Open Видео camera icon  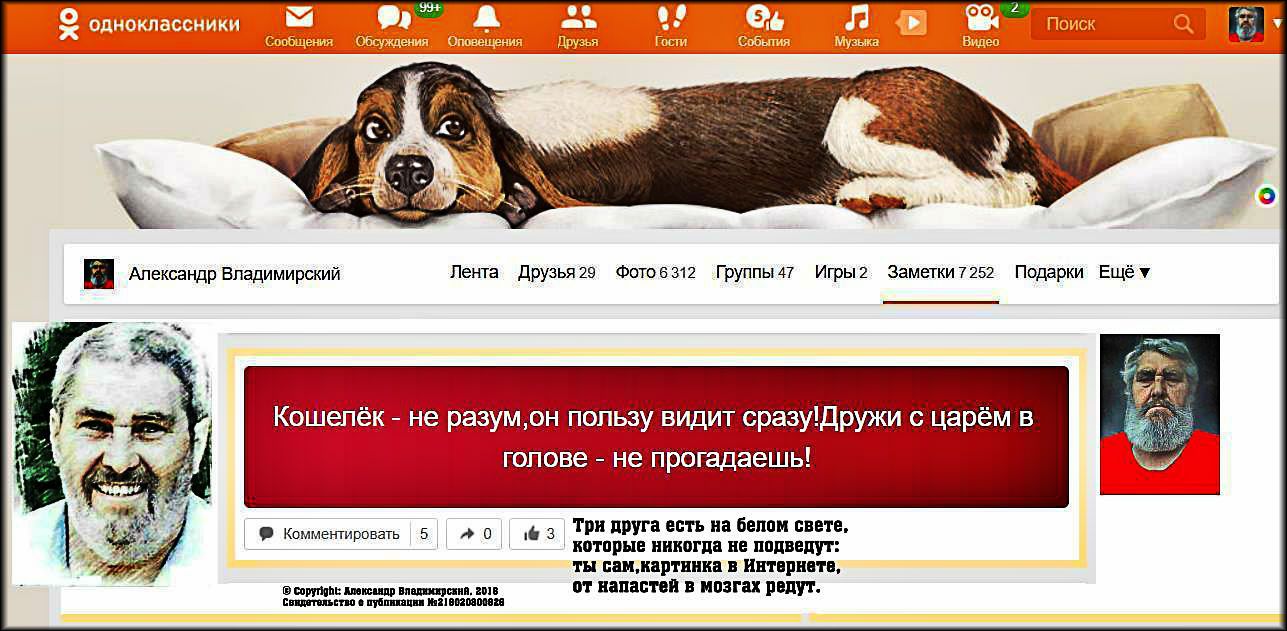tap(980, 18)
